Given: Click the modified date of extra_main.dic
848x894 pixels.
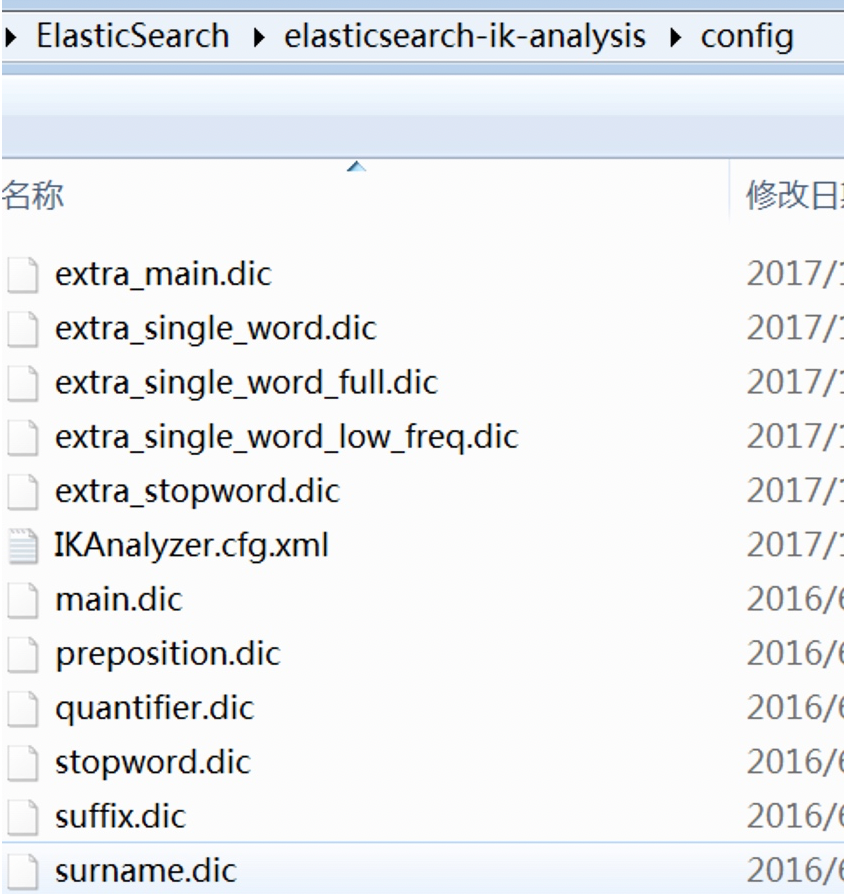Looking at the screenshot, I should coord(795,274).
